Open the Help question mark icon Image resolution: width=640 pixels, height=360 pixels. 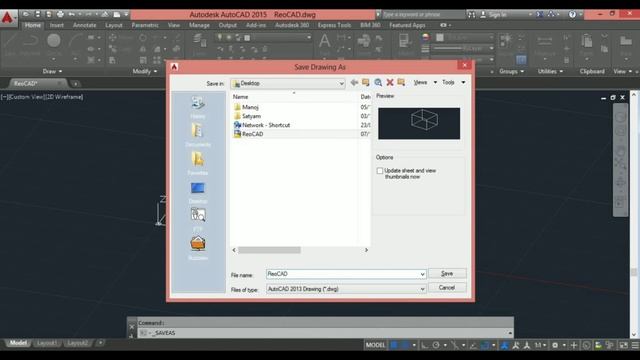pyautogui.click(x=572, y=14)
